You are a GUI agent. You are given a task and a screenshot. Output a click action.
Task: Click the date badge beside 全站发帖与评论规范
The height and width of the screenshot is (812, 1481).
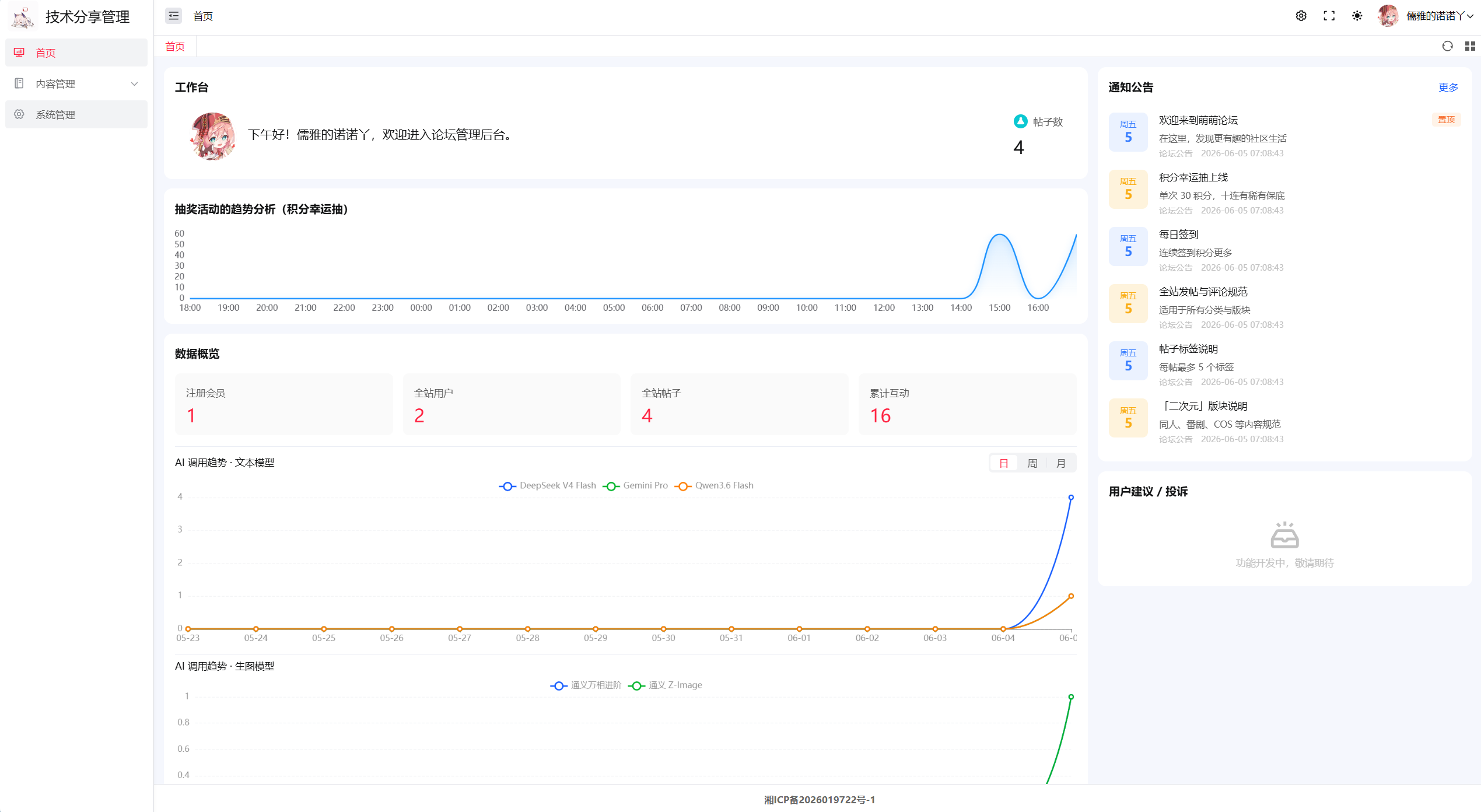tap(1128, 303)
